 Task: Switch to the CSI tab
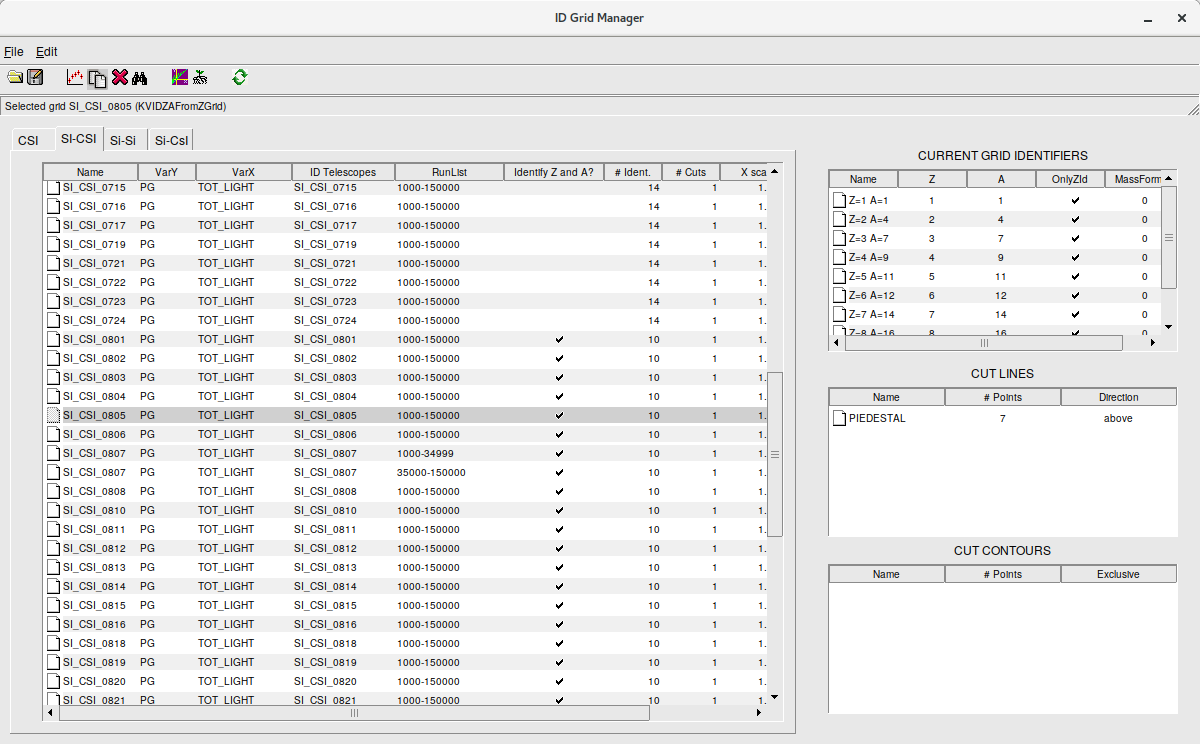click(28, 140)
